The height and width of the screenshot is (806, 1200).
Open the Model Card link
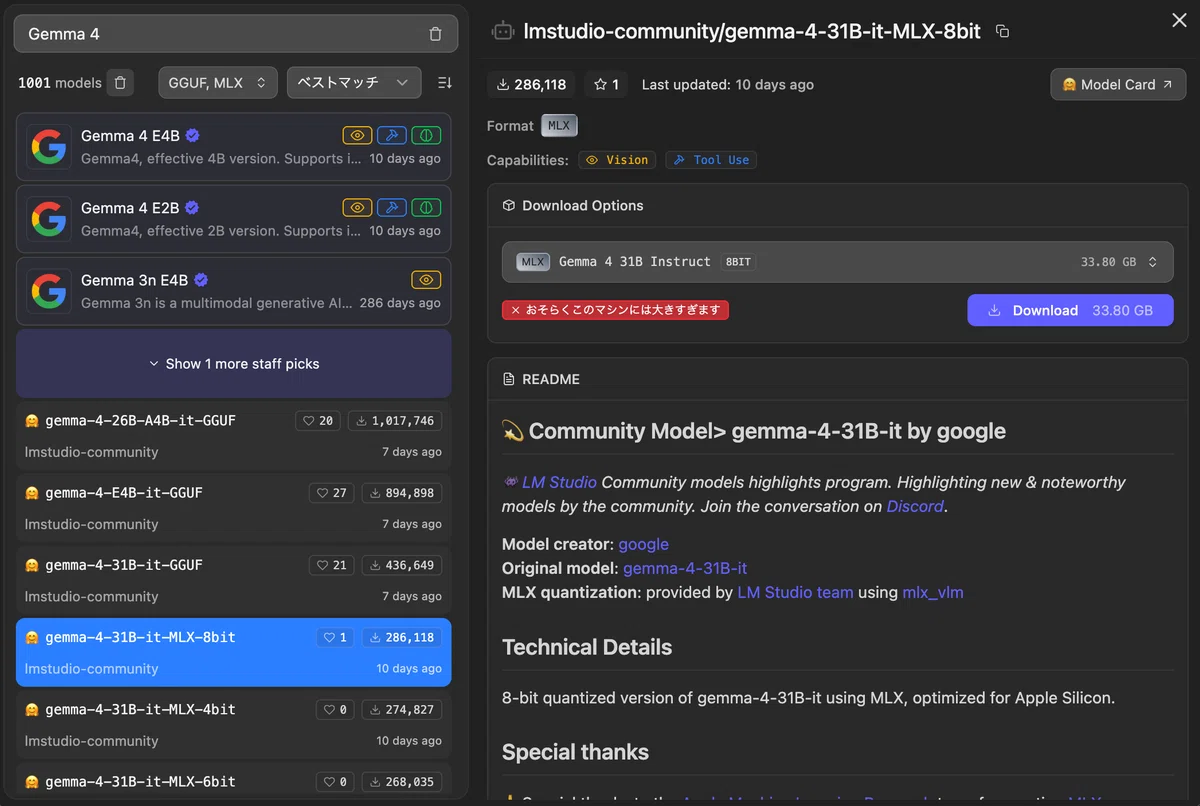pos(1118,85)
